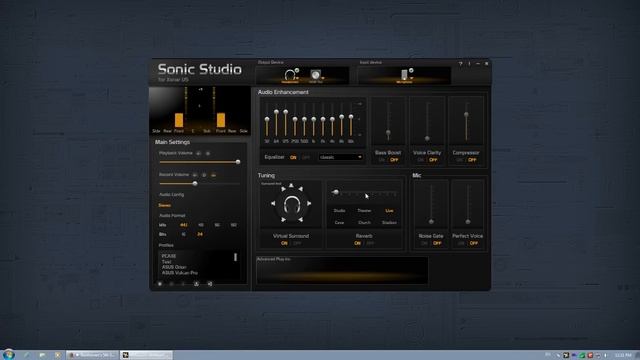This screenshot has height=360, width=640.
Task: Turn Equalizer ON
Action: coord(293,158)
